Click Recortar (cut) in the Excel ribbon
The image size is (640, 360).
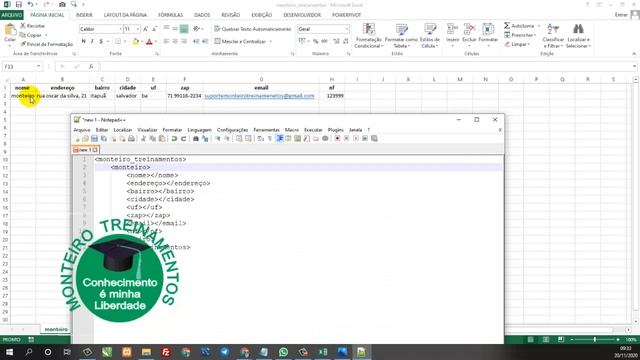click(33, 26)
